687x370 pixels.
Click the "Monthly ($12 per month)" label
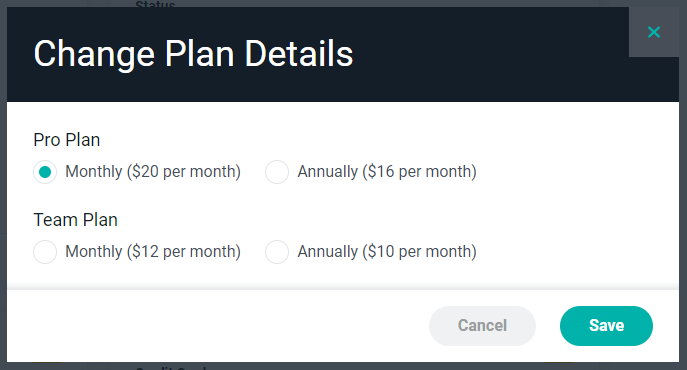[x=153, y=252]
